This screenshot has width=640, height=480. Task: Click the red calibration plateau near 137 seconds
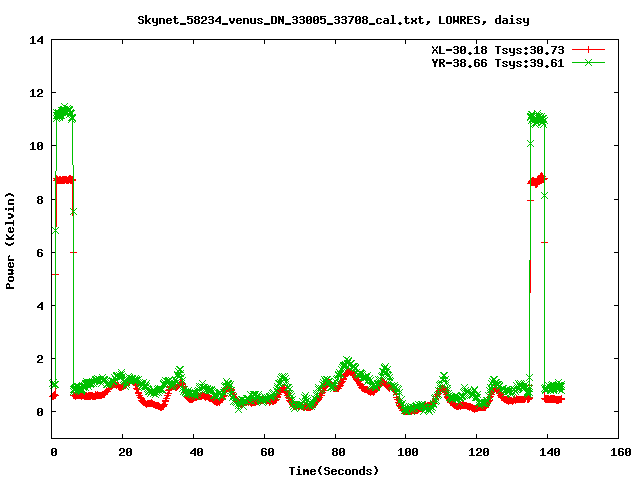point(538,180)
